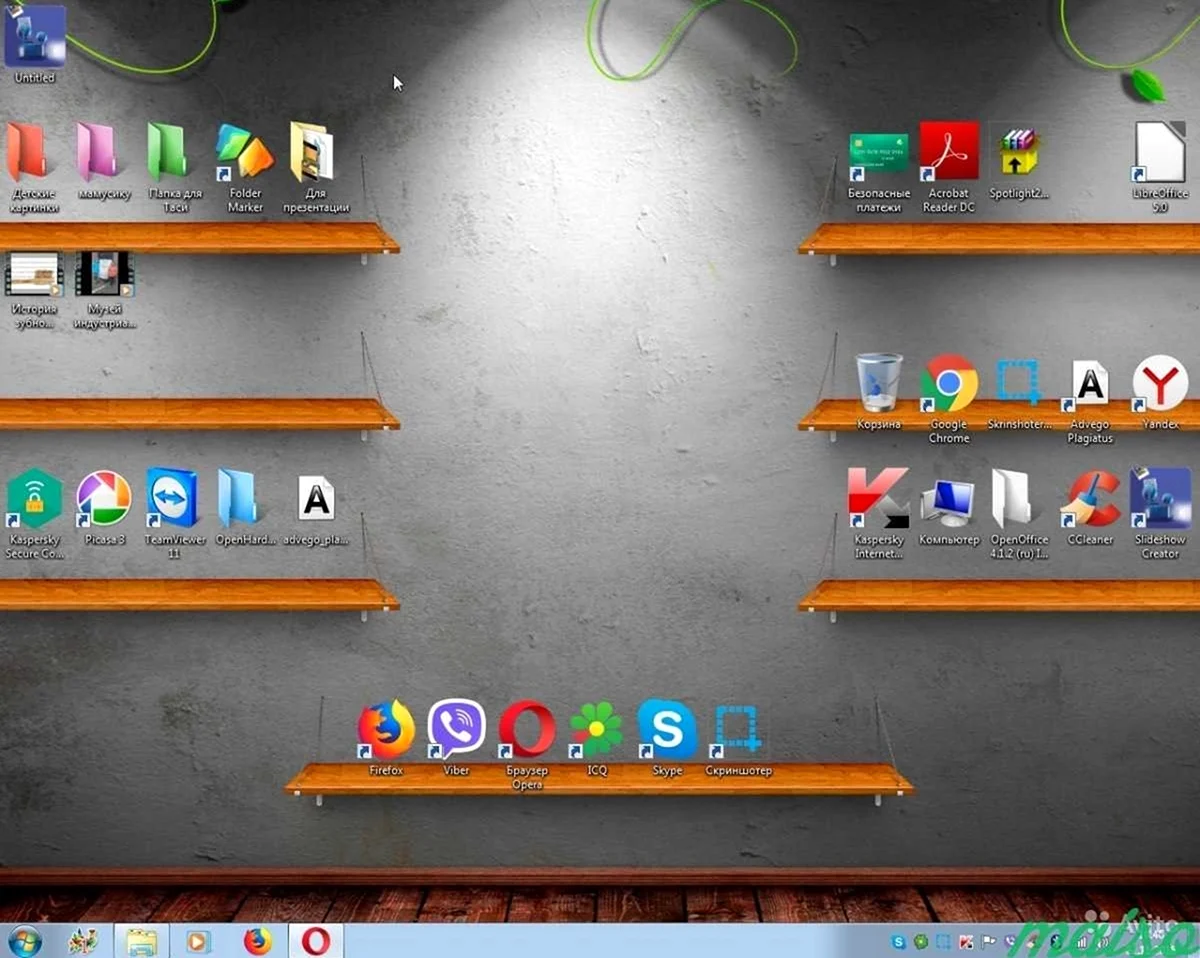Open Windows Explorer from the taskbar

(141, 941)
